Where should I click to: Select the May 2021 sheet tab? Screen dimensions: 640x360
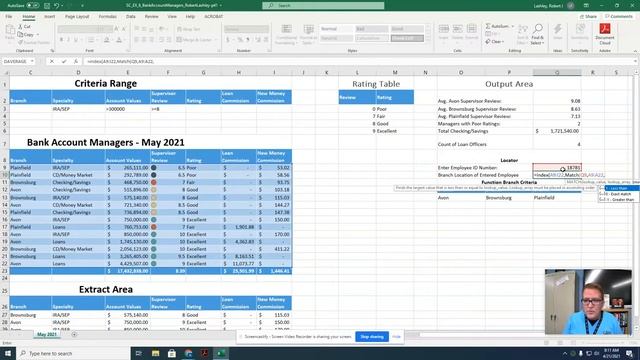point(47,334)
